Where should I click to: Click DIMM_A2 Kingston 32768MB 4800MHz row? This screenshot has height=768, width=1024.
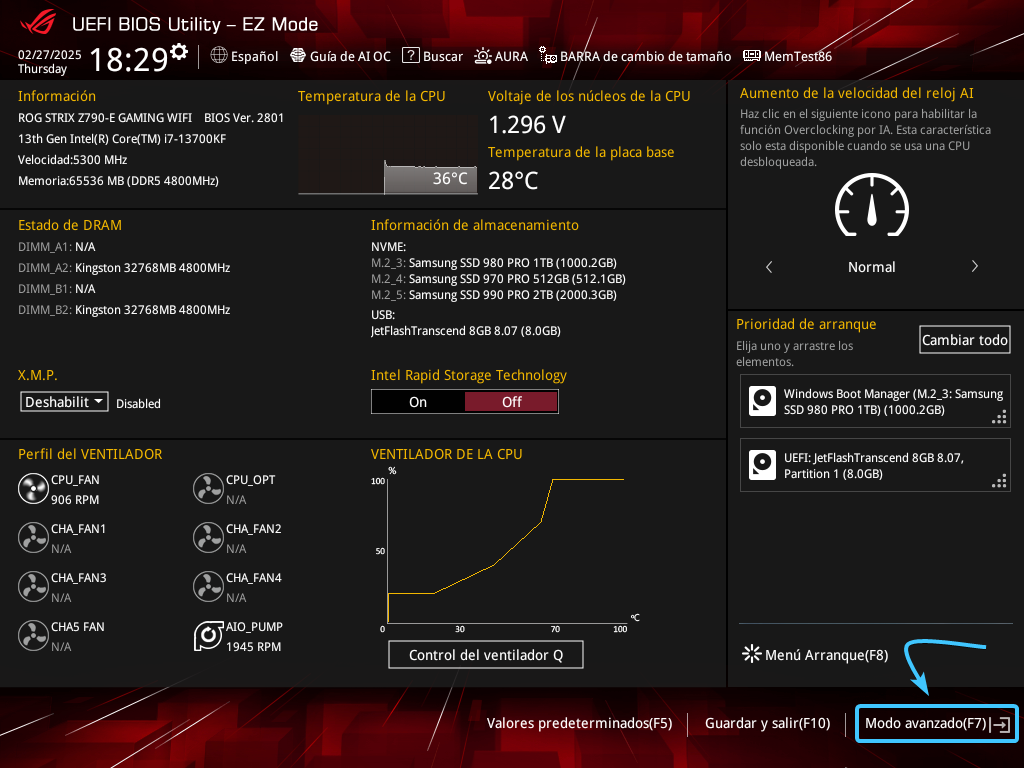124,268
